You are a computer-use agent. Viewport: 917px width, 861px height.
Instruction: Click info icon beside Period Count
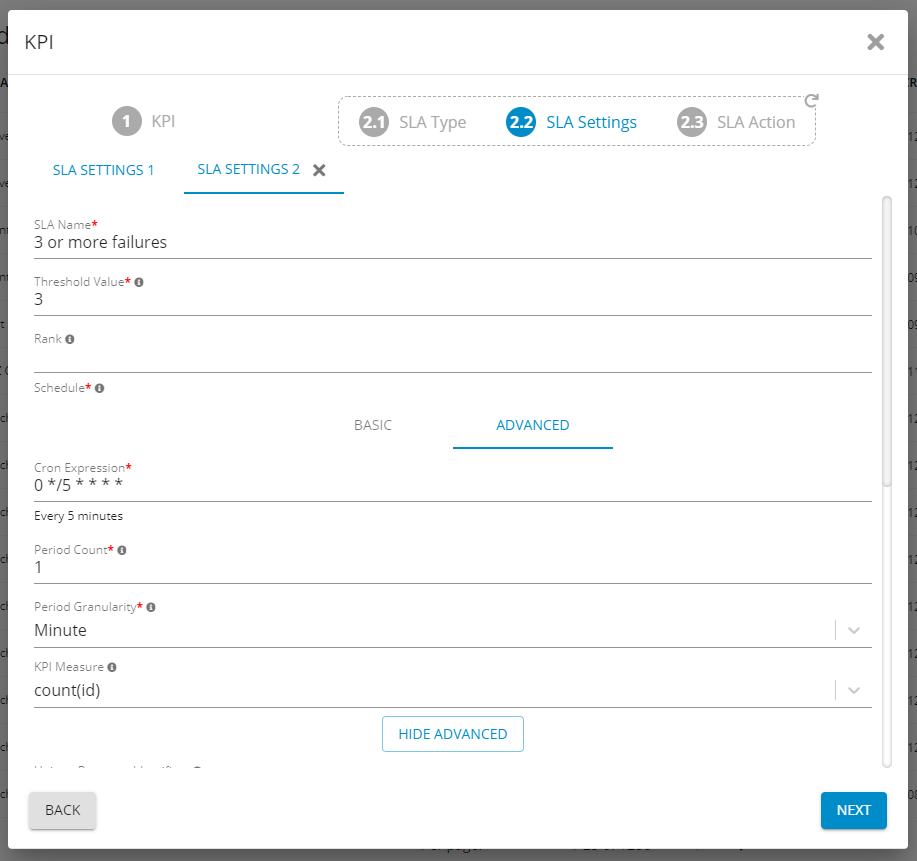click(122, 550)
